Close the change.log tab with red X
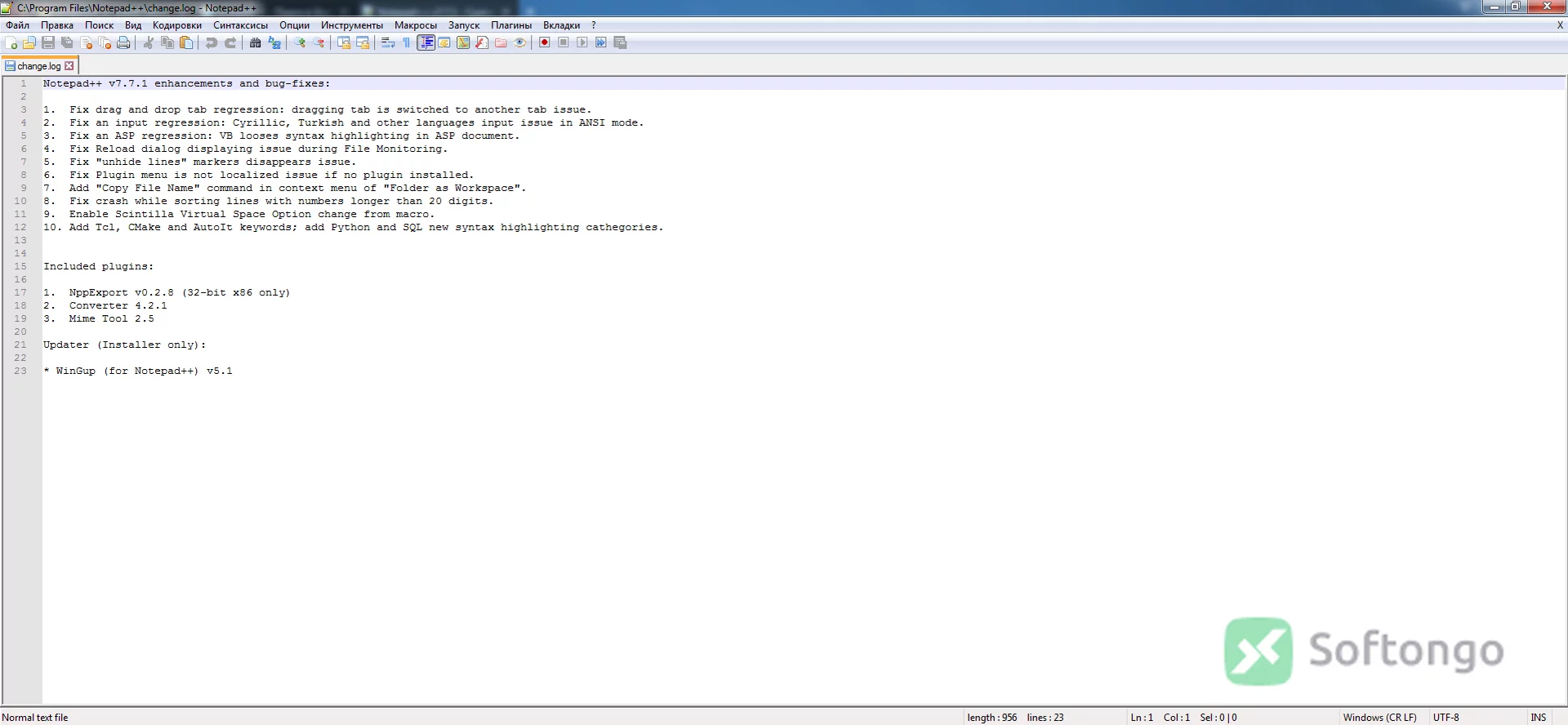Screen dimensions: 1568x725 pyautogui.click(x=69, y=66)
